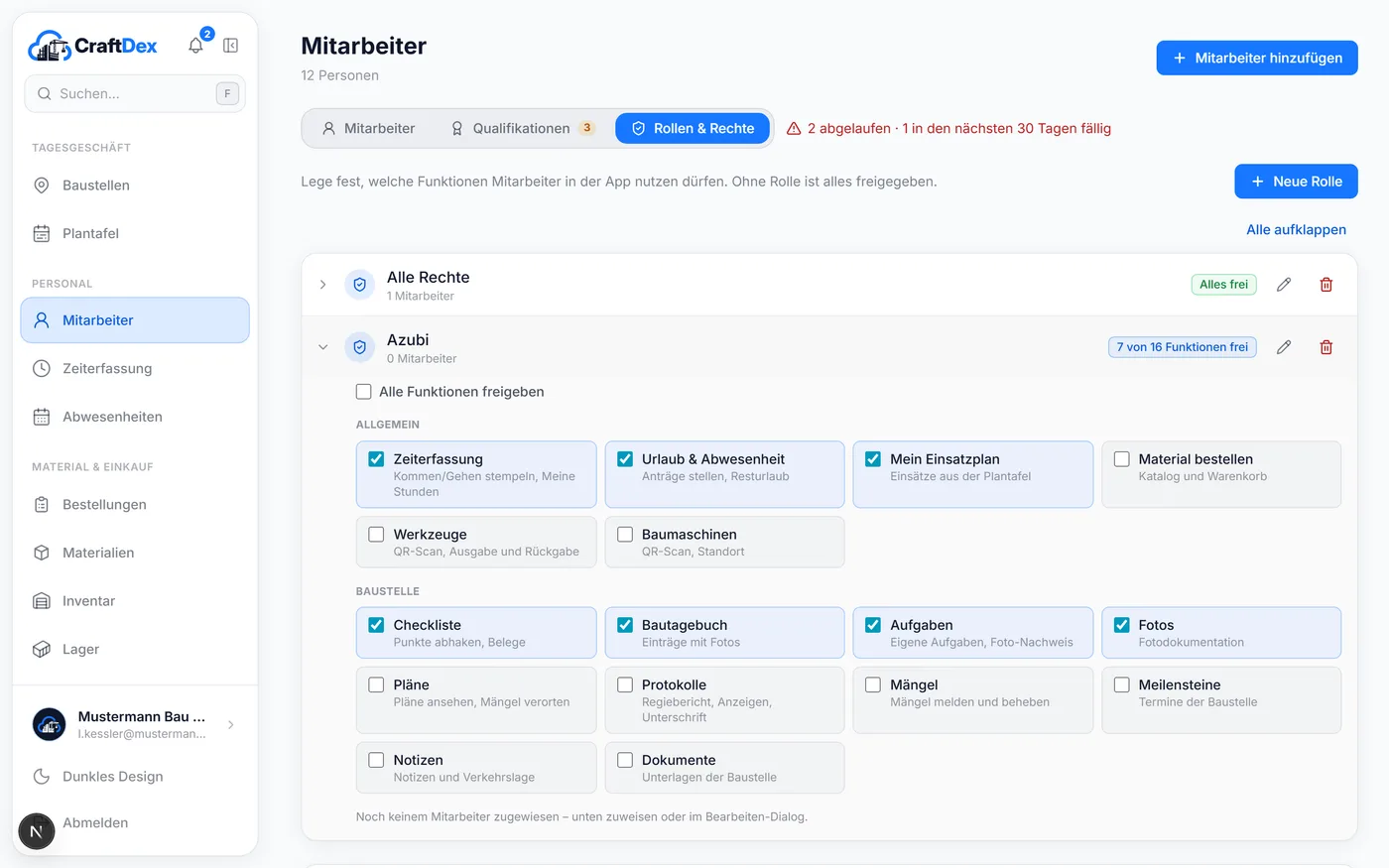Switch to the Qualifikationen tab
The width and height of the screenshot is (1389, 868).
(x=522, y=129)
